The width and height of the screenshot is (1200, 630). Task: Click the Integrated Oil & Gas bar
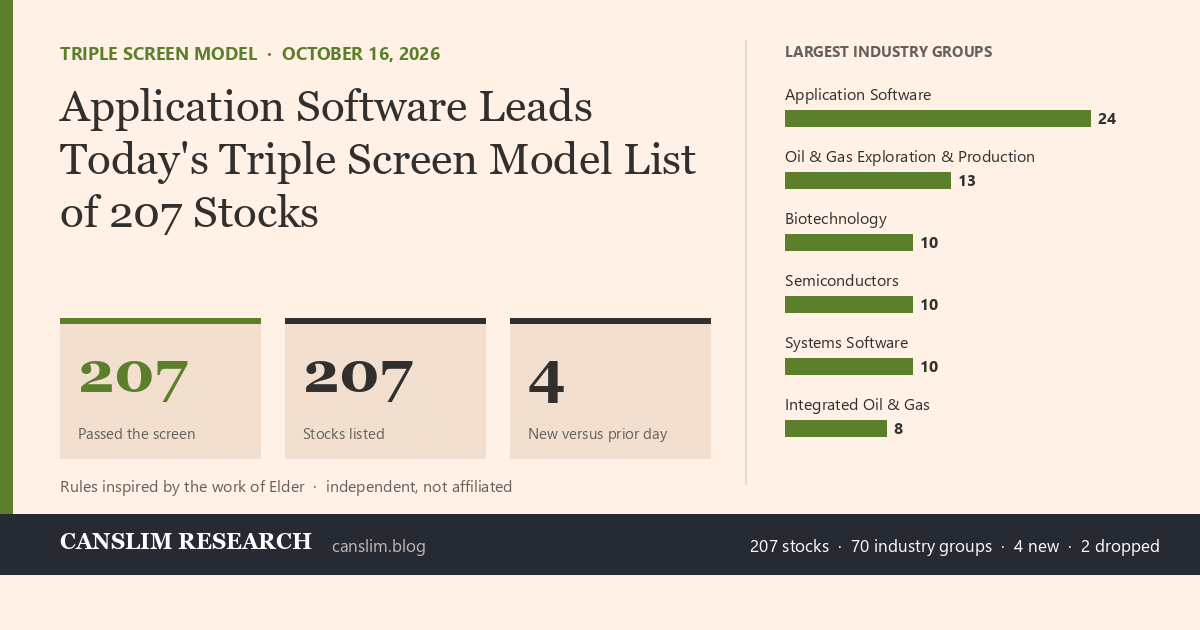tap(836, 428)
